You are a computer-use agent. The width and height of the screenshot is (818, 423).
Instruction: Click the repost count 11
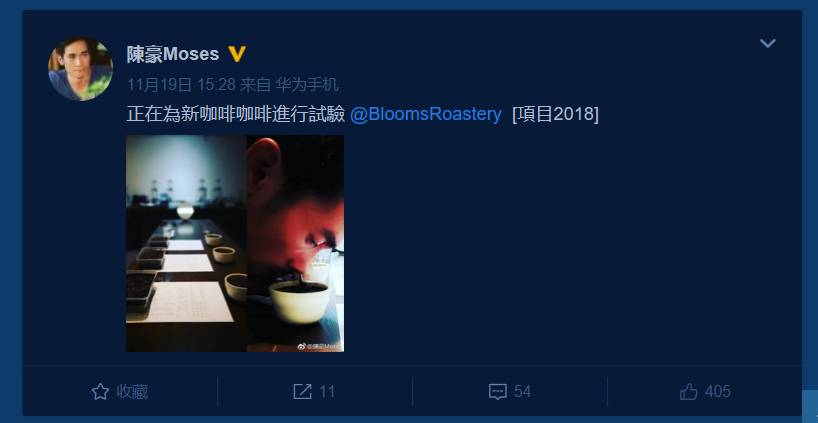click(x=327, y=392)
